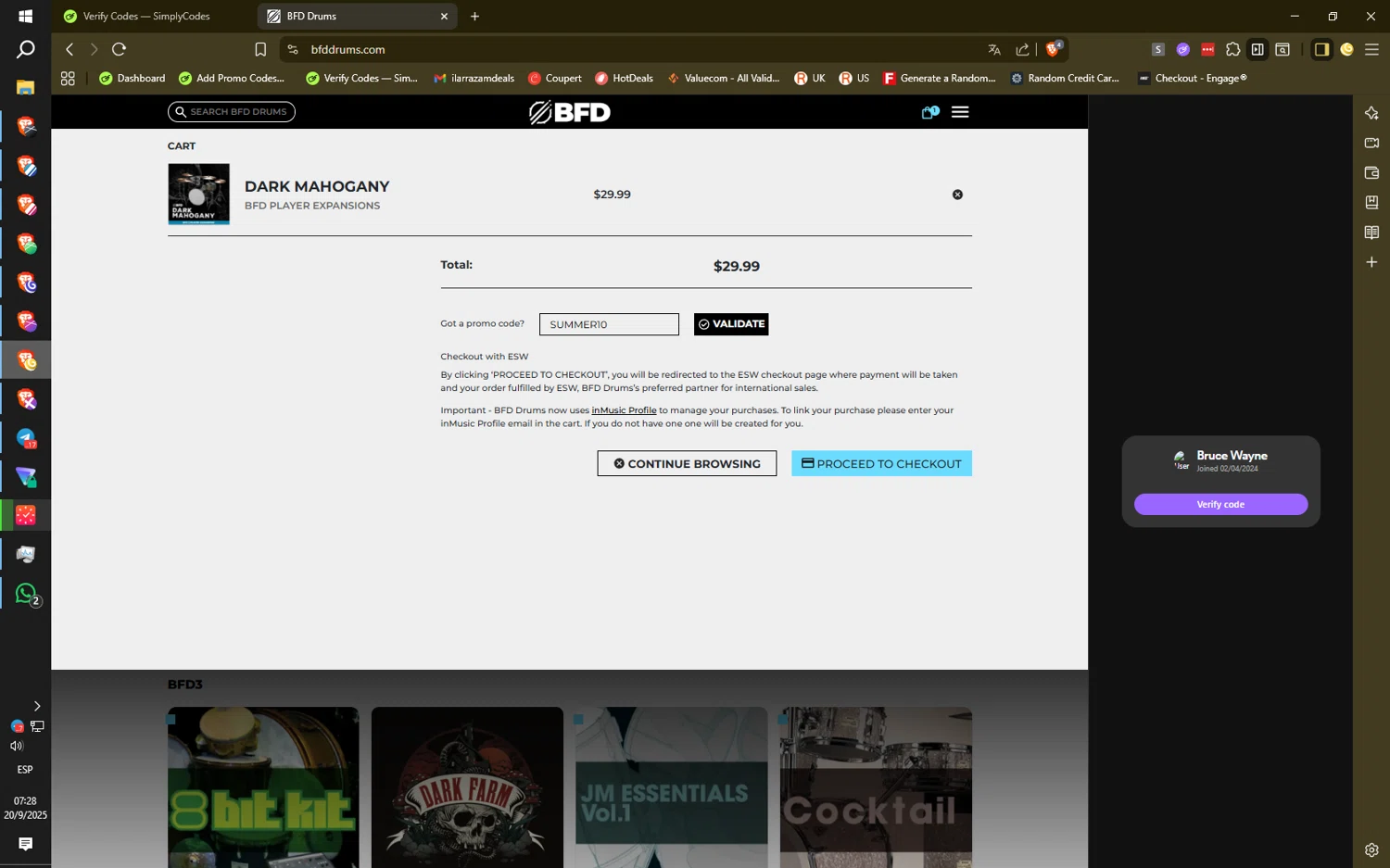1390x868 pixels.
Task: Open the hamburger menu in BFD header
Action: click(960, 112)
